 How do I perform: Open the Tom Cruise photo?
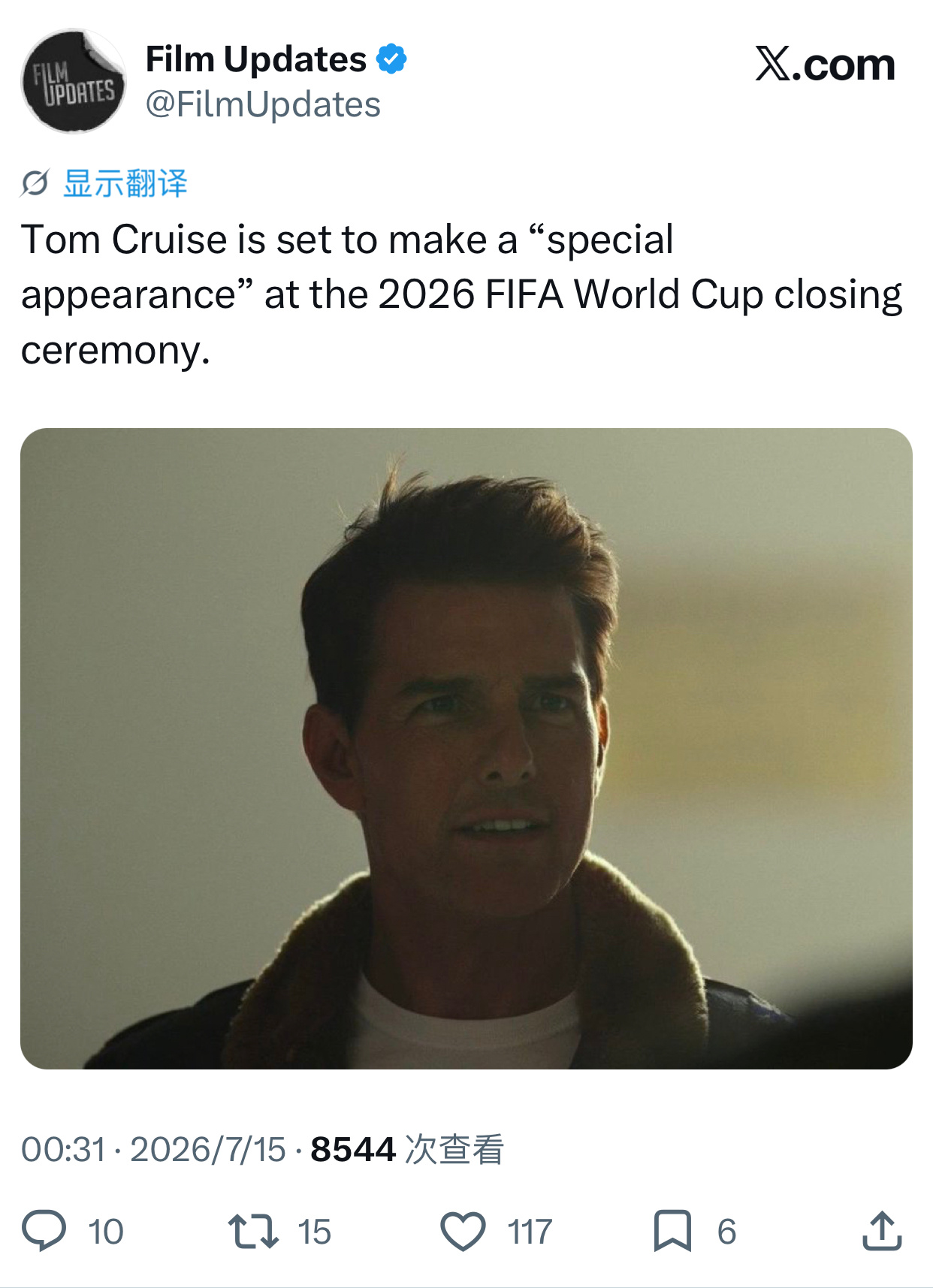[x=466, y=748]
